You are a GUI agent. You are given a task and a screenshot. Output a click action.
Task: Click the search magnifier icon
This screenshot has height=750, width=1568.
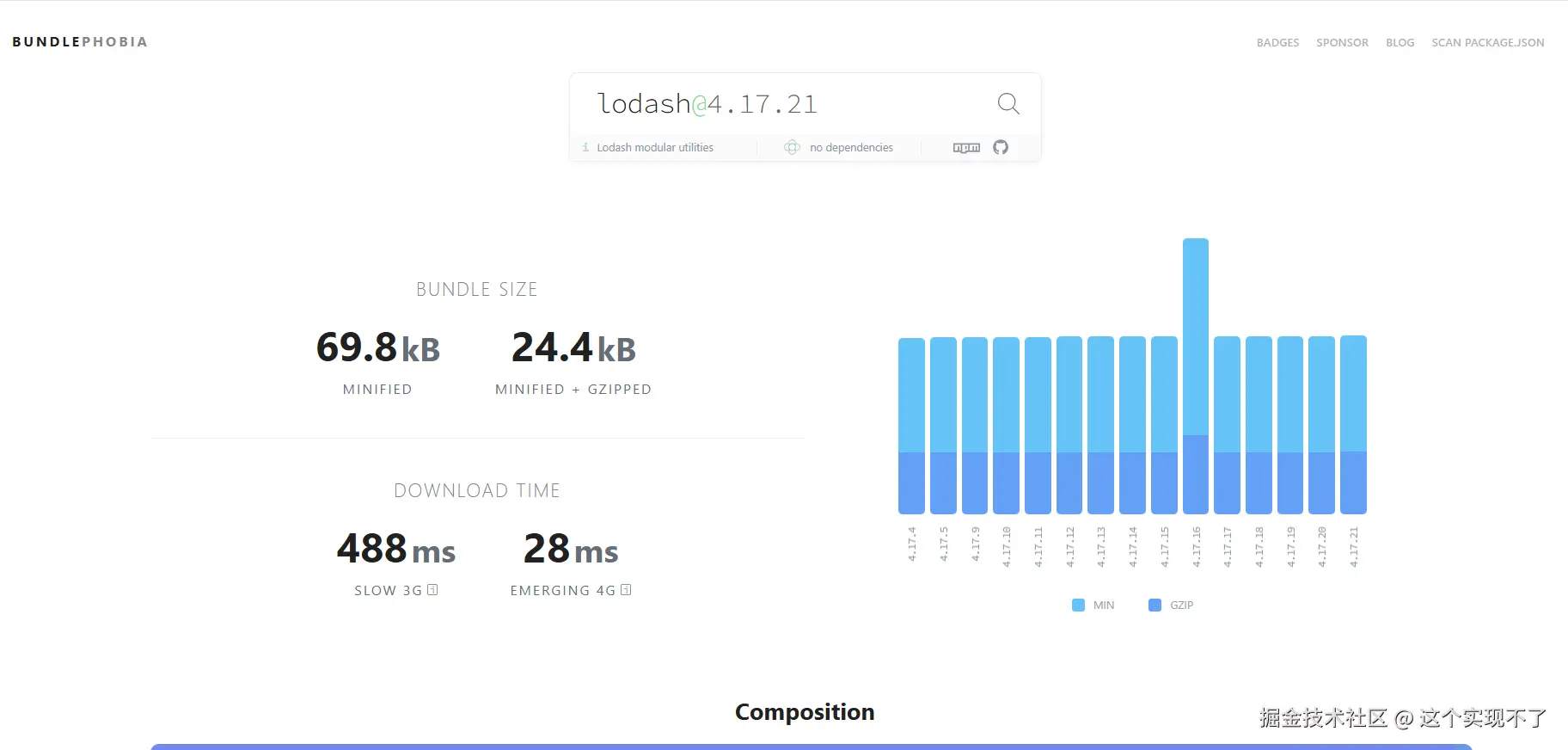click(1008, 104)
